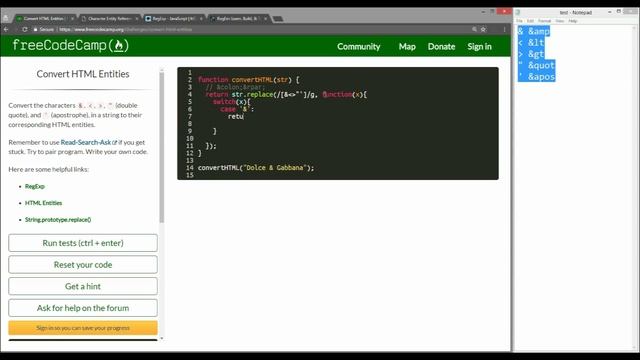Open the browser zoom magnifier icon

pyautogui.click(x=474, y=29)
